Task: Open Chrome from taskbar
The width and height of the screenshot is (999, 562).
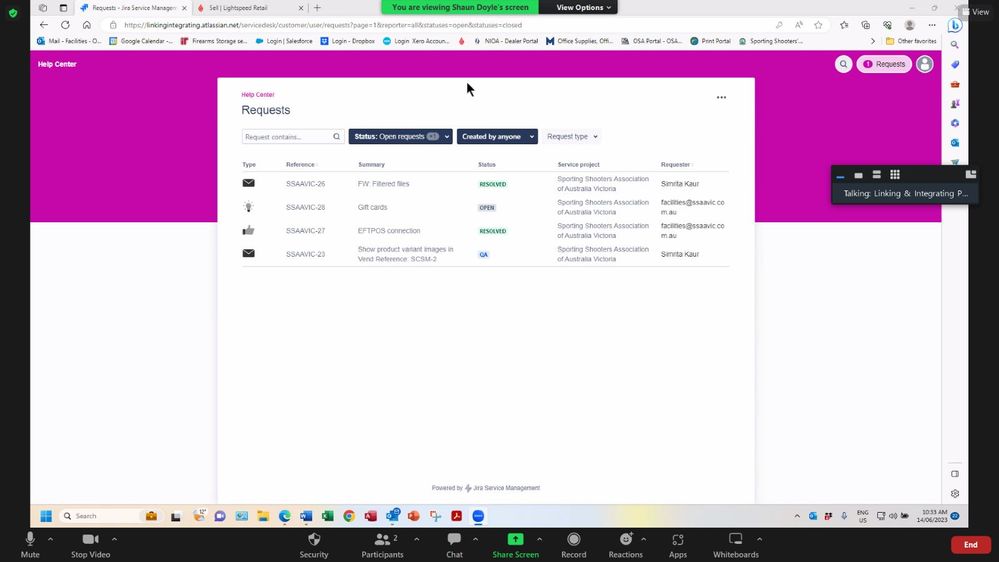Action: pyautogui.click(x=349, y=515)
